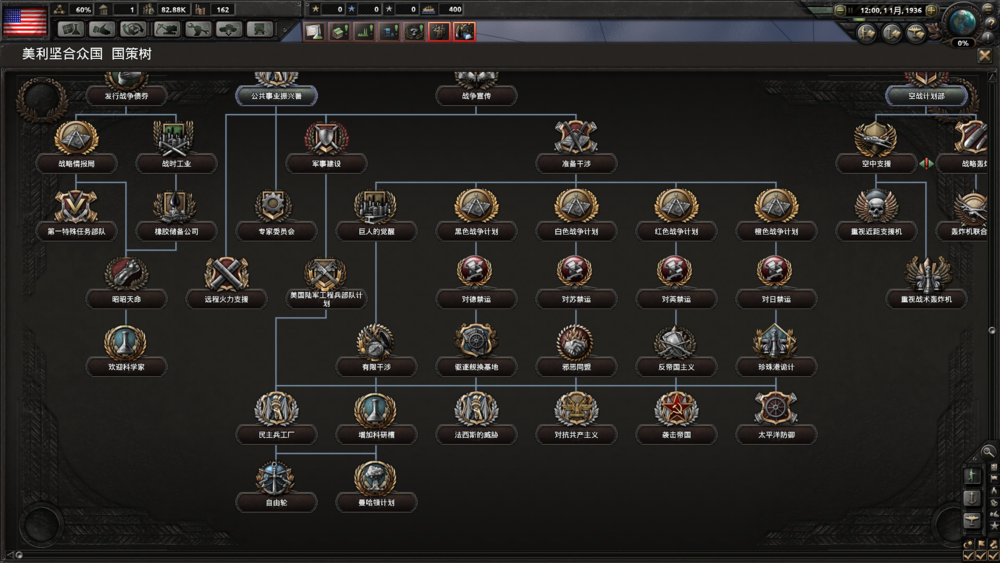Select the 巨人的觉醒 focus
1000x563 pixels.
[x=376, y=214]
